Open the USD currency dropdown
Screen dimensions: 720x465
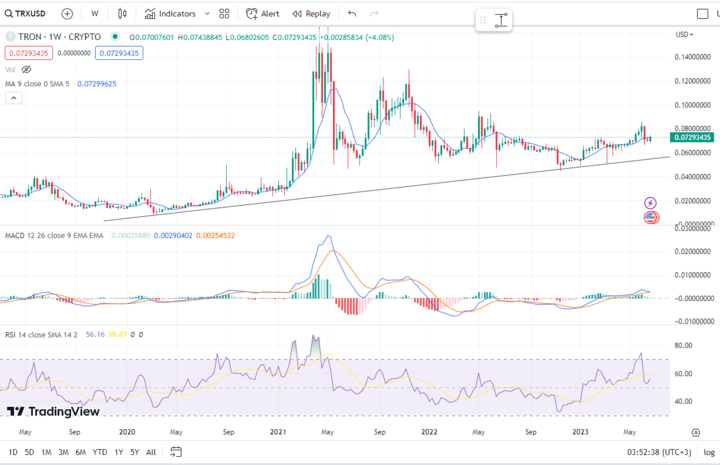(x=684, y=34)
